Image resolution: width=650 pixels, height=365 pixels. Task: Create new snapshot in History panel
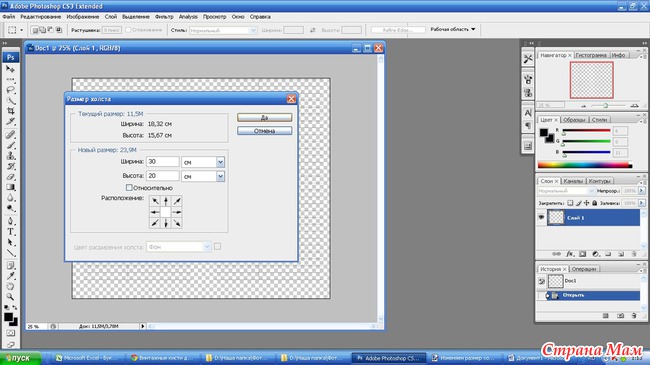click(621, 316)
